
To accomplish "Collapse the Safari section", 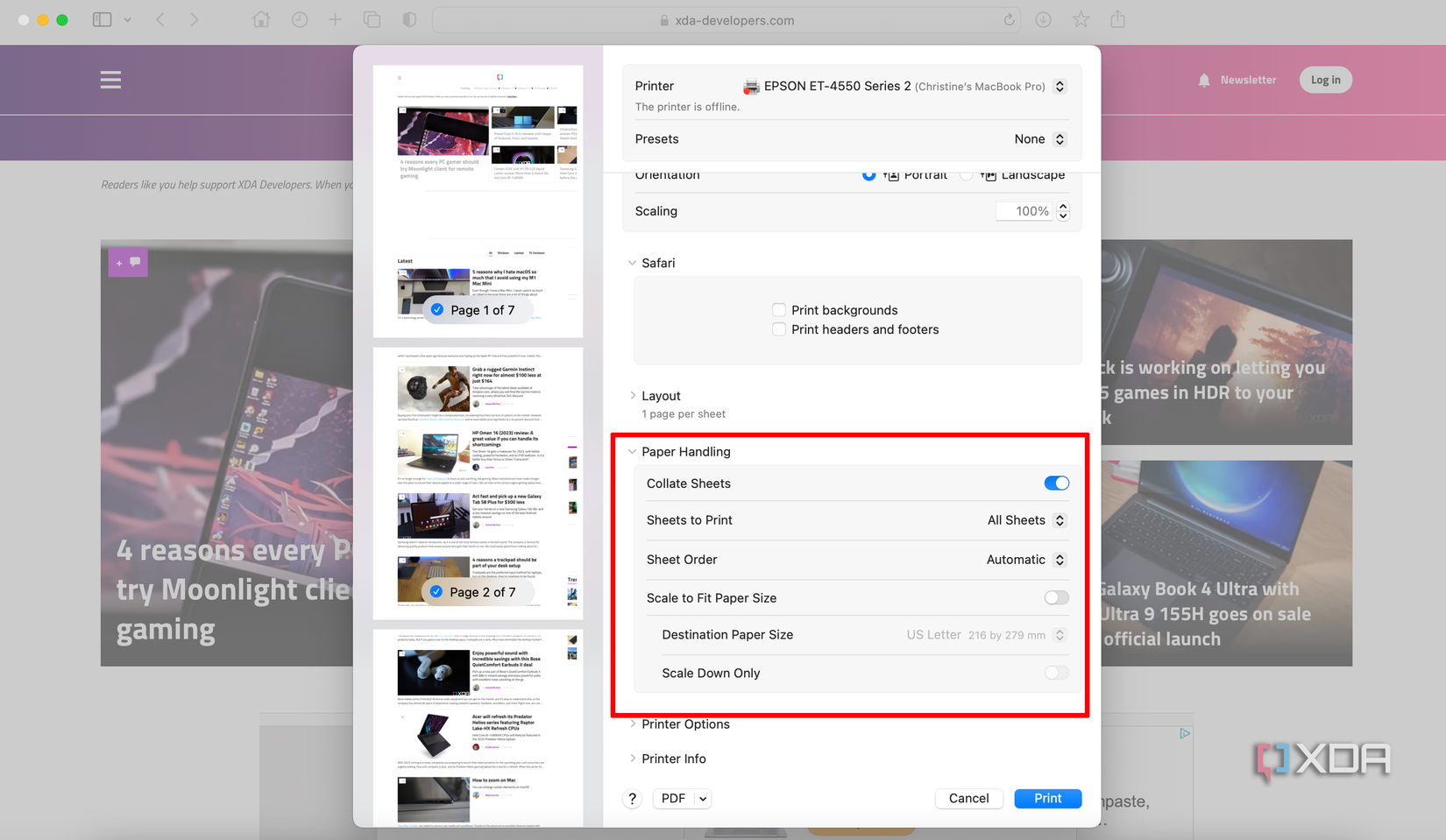I will point(633,263).
